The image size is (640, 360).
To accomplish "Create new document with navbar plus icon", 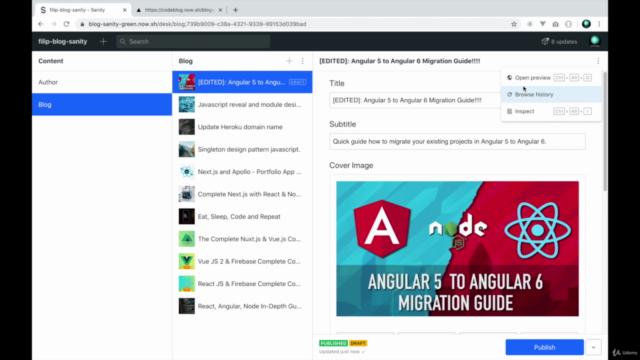I will coord(103,41).
